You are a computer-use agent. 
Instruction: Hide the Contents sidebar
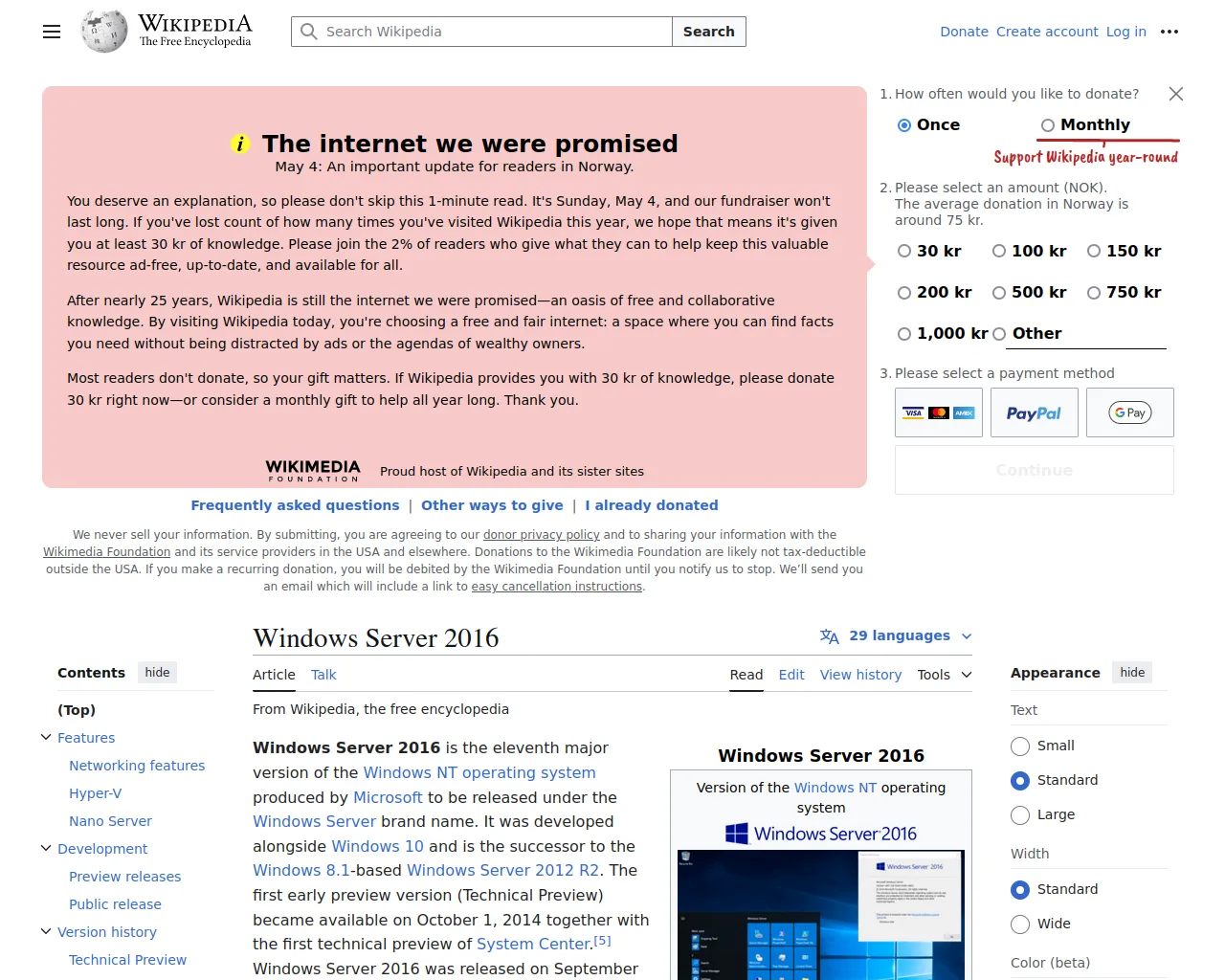[x=158, y=673]
